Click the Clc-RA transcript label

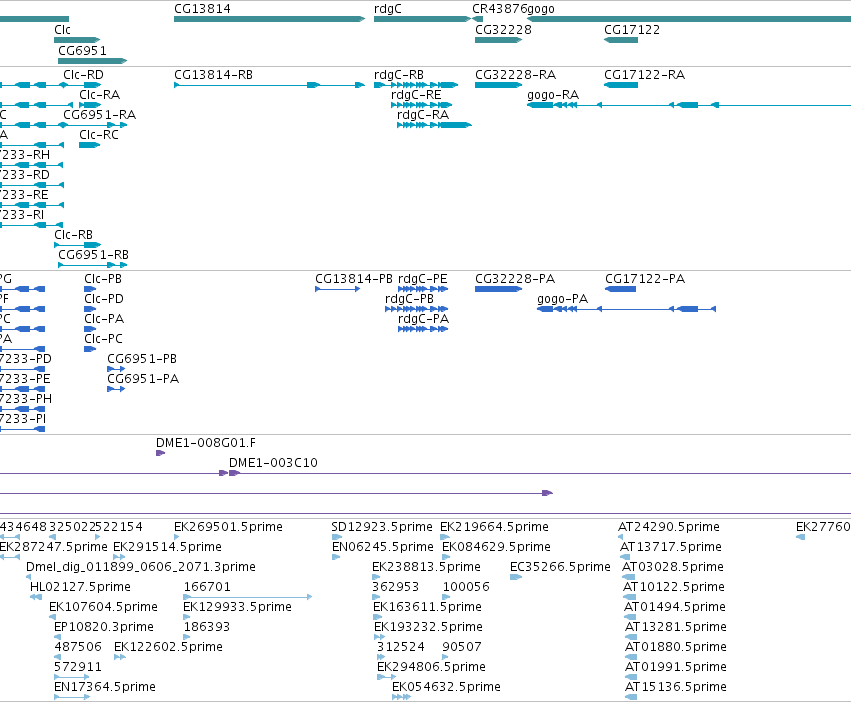click(x=99, y=95)
